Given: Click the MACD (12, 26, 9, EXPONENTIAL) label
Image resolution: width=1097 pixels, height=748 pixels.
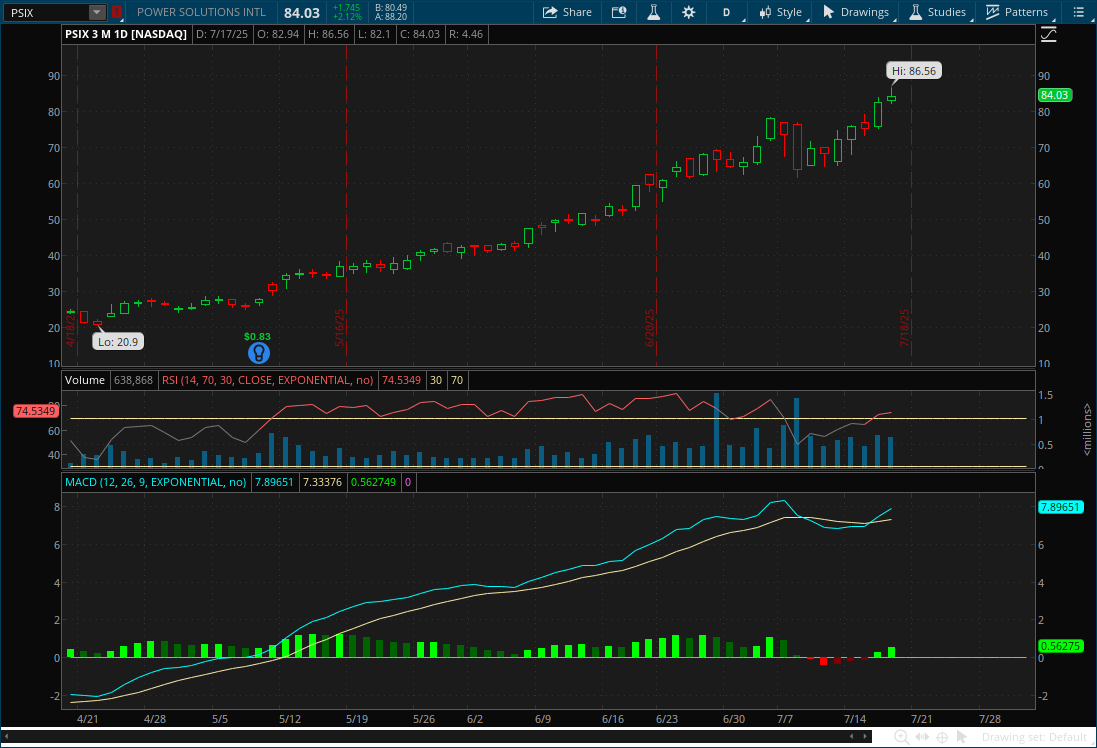Looking at the screenshot, I should click(x=155, y=482).
